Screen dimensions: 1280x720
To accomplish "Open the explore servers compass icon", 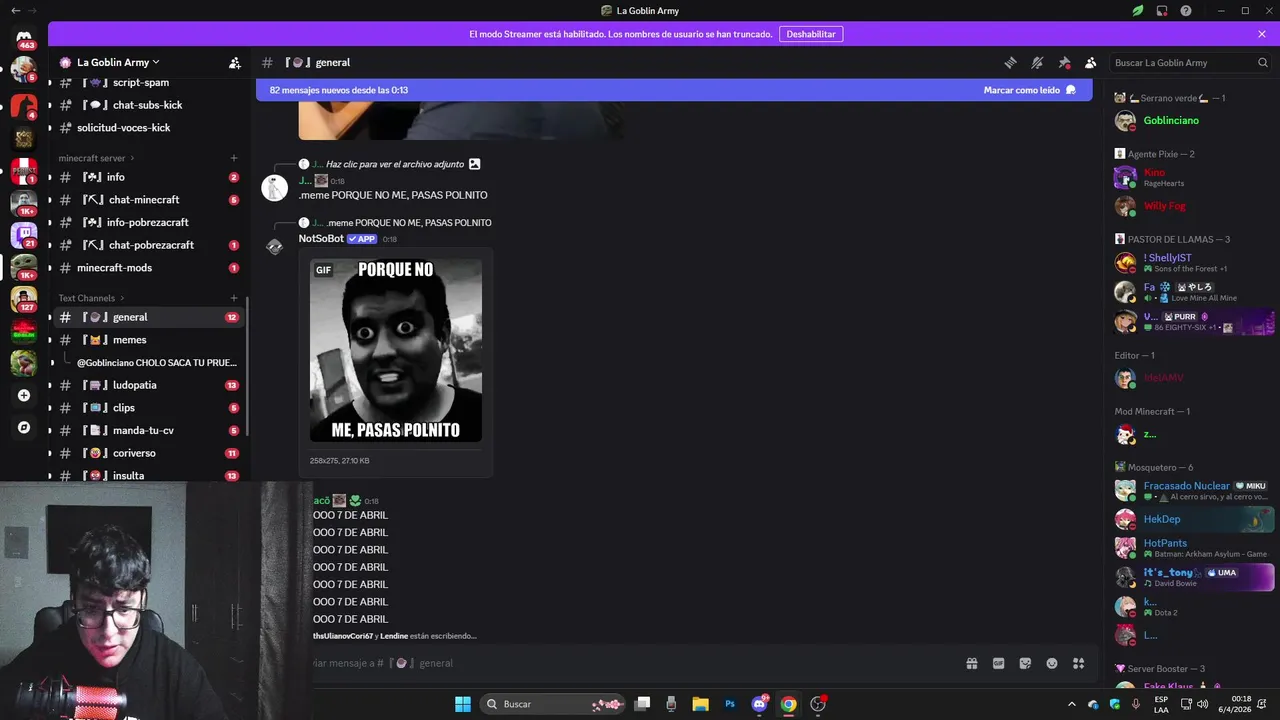I will click(24, 427).
